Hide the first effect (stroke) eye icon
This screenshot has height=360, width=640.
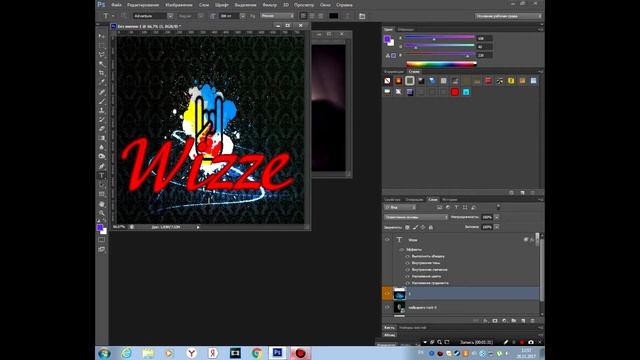407,256
